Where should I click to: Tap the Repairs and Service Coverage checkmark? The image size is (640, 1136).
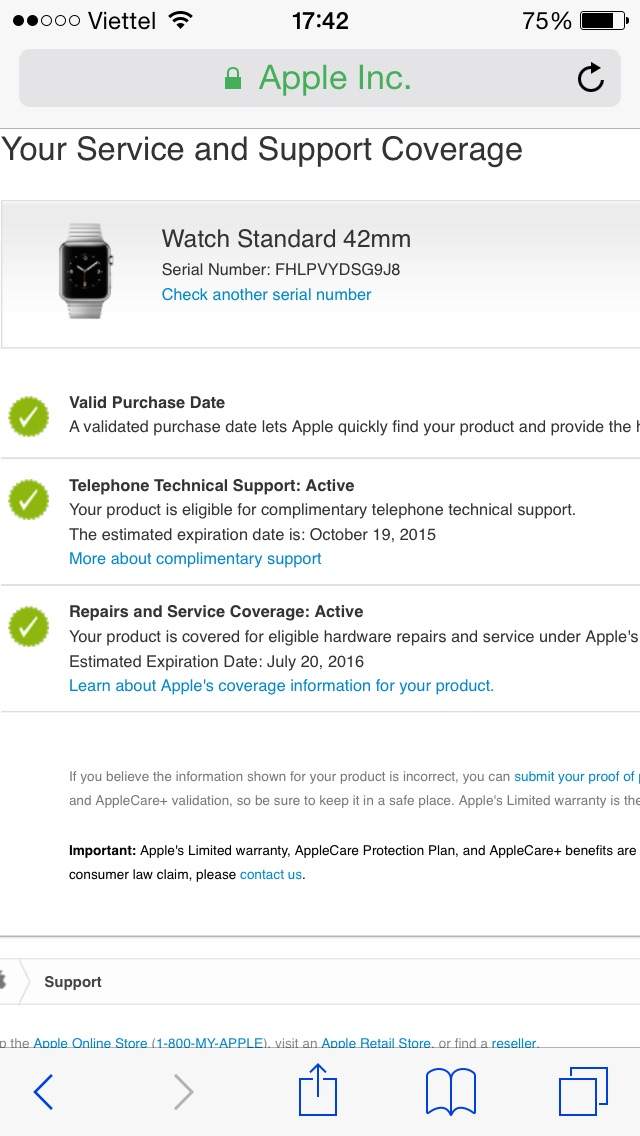pyautogui.click(x=29, y=627)
